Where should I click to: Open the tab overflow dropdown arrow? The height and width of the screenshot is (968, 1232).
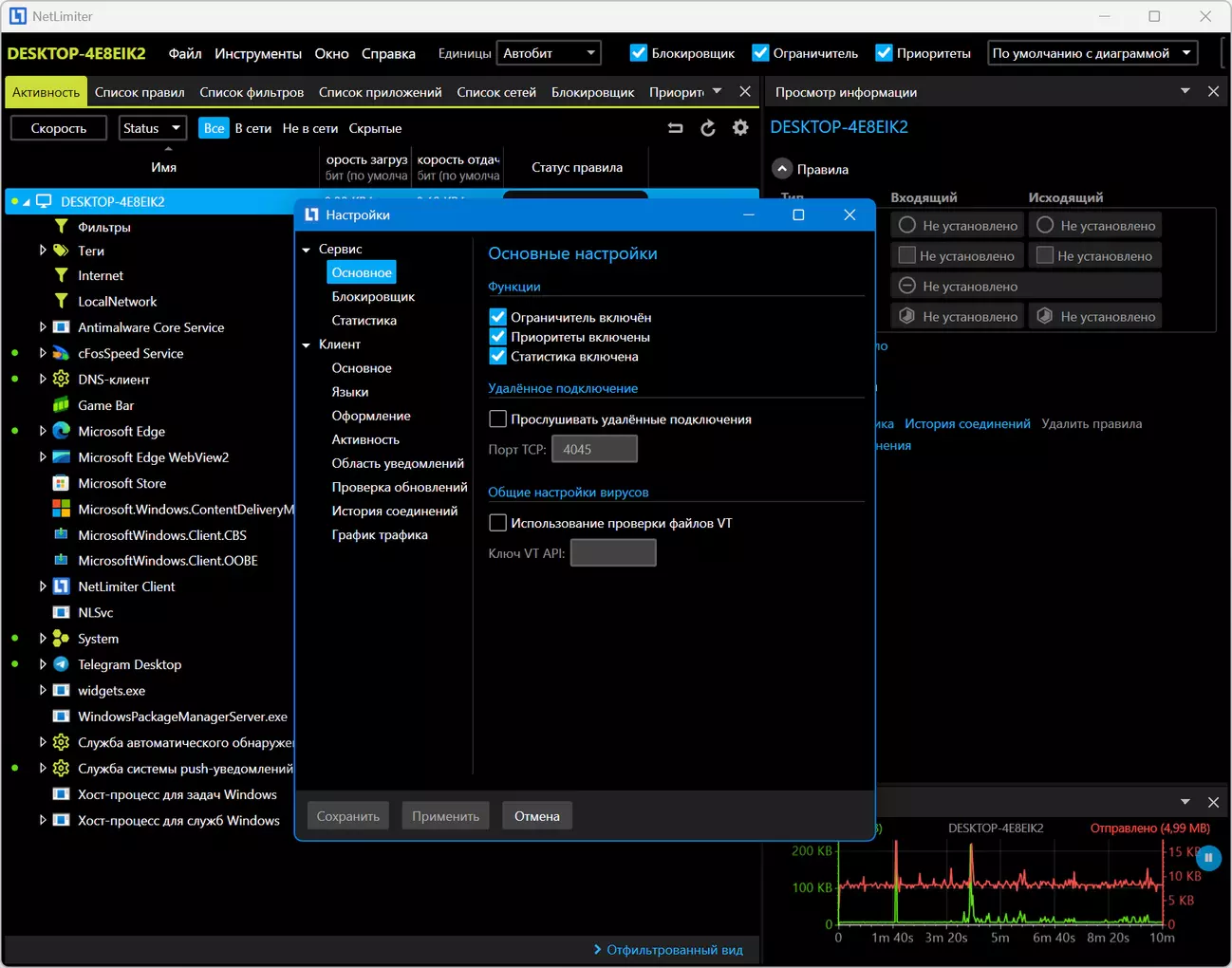click(x=717, y=91)
